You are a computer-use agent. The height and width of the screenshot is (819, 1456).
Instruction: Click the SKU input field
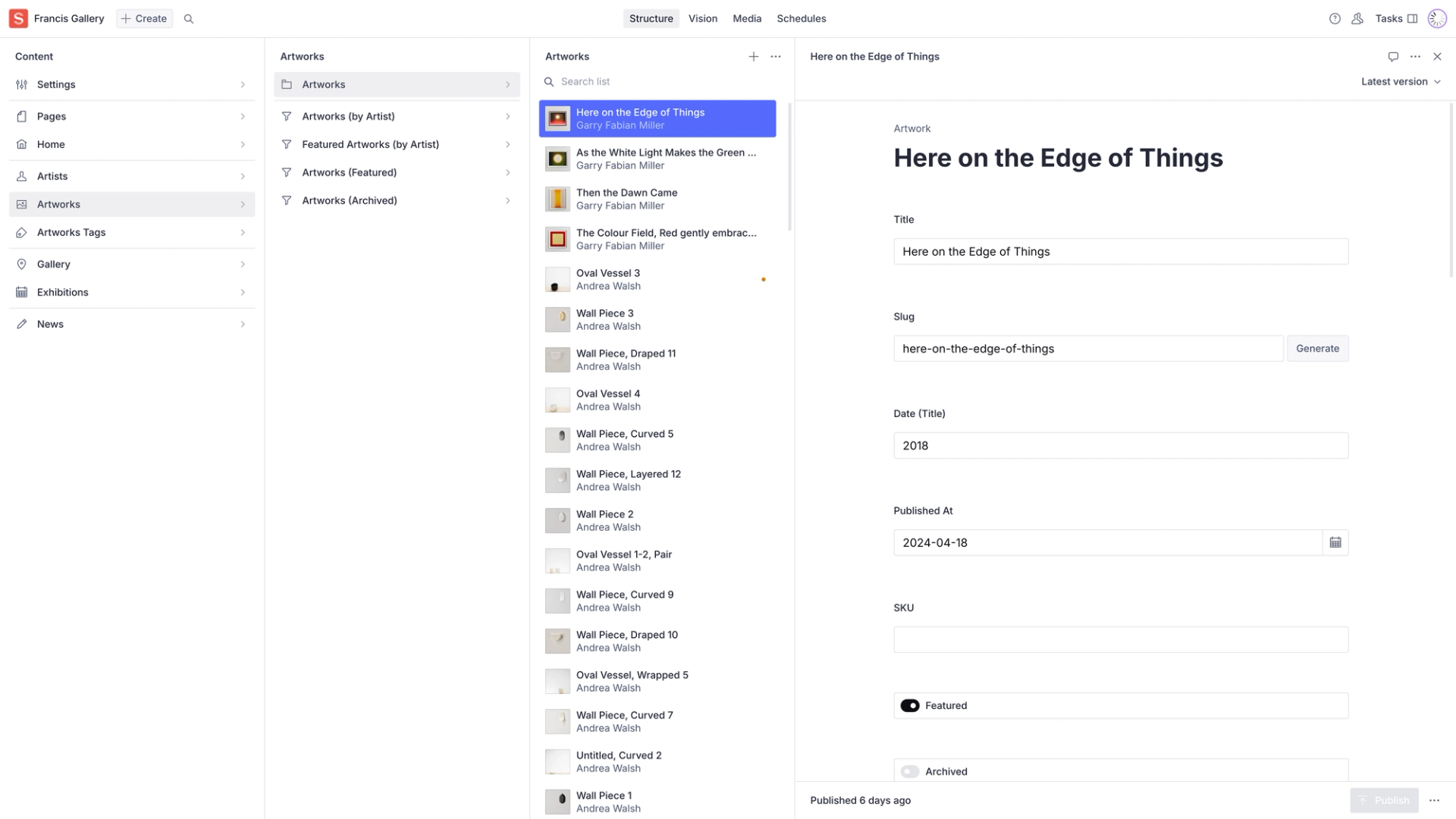click(1120, 640)
